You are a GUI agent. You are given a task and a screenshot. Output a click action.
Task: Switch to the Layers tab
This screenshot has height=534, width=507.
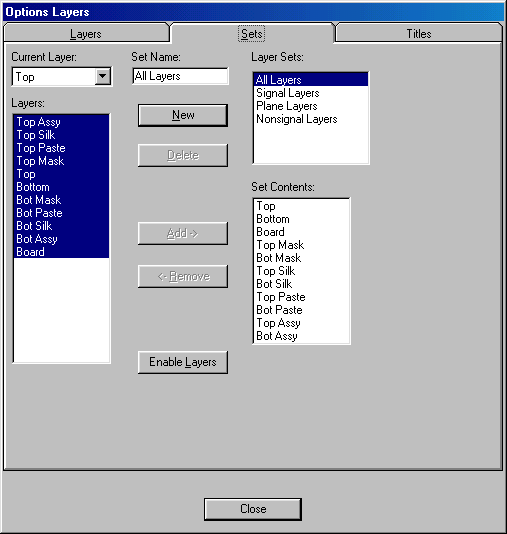[86, 34]
